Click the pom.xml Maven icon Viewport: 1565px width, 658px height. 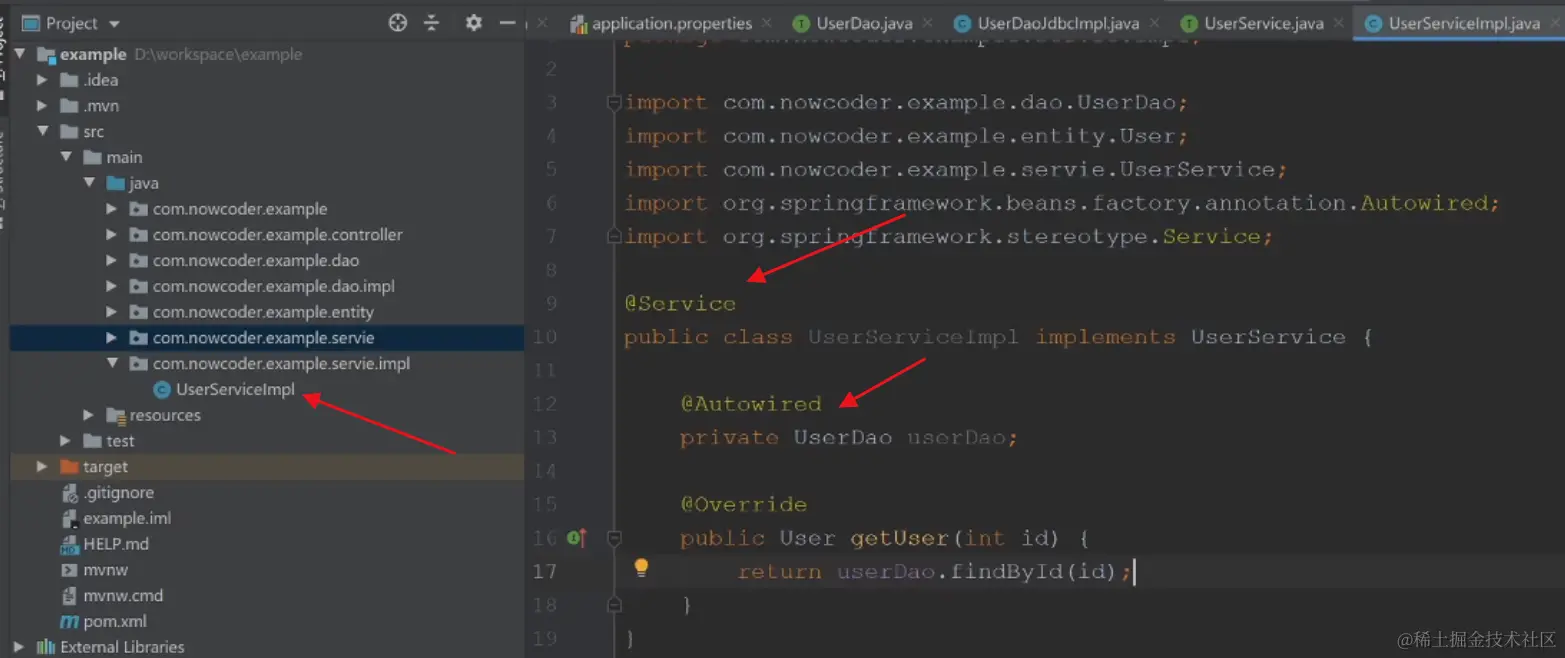coord(69,622)
